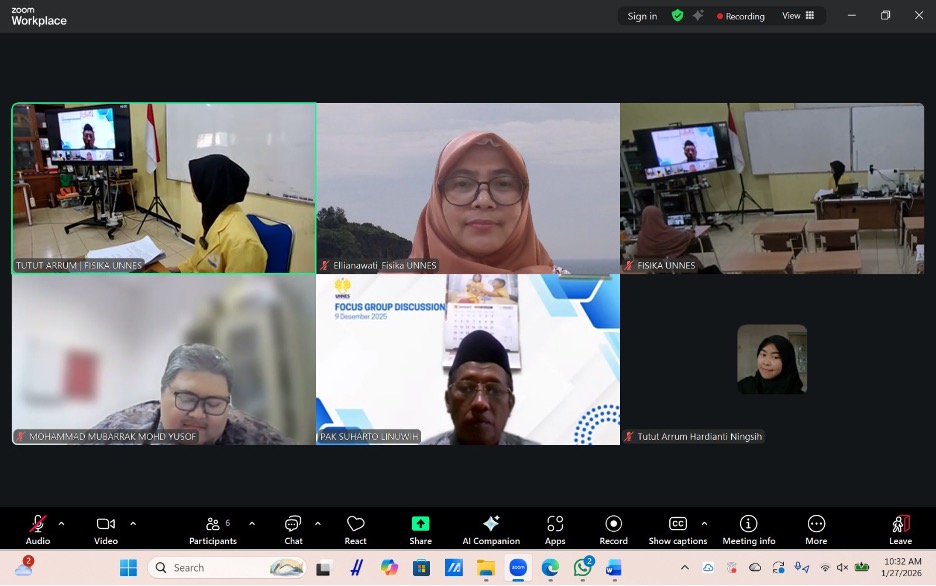The width and height of the screenshot is (936, 586).
Task: Expand the caret next to Show captions
Action: pos(704,523)
